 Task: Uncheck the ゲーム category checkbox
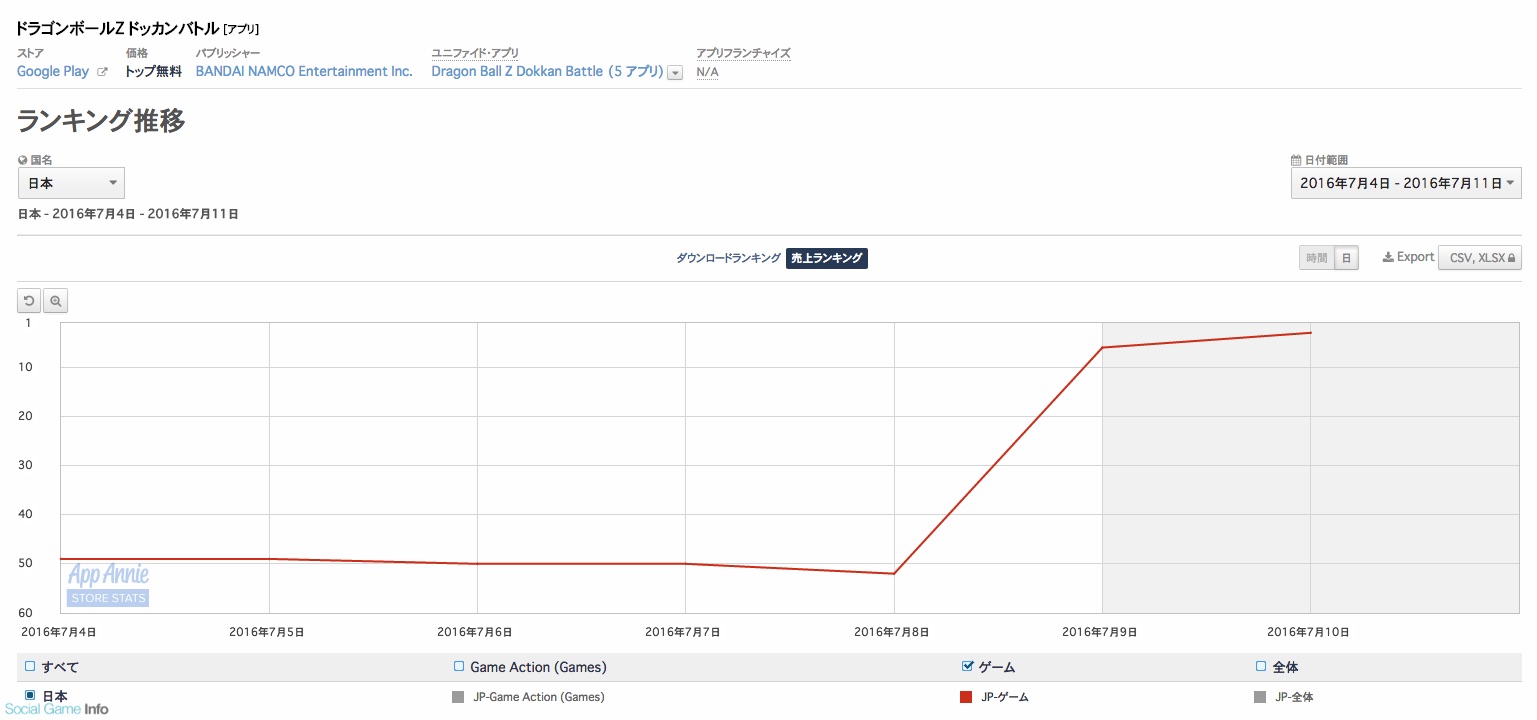tap(967, 666)
